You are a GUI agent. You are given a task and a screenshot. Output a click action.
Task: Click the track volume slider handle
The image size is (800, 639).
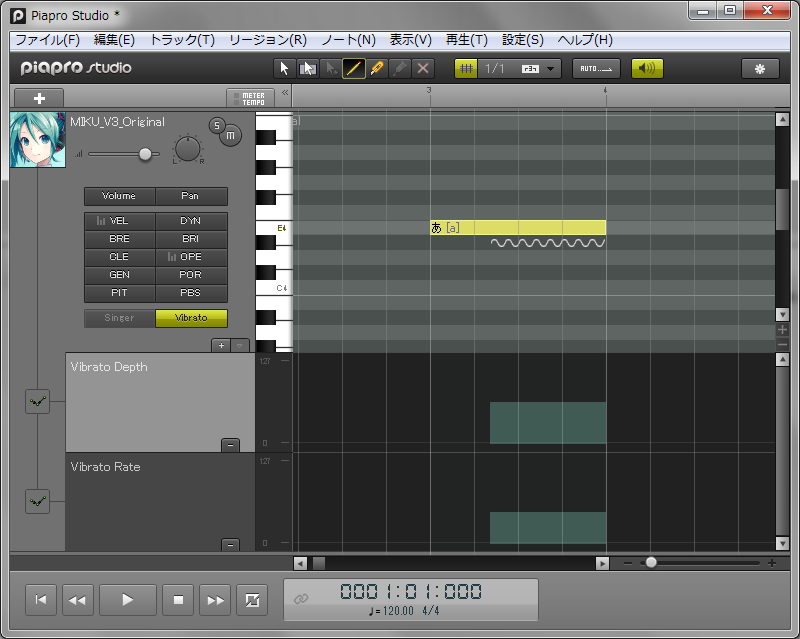click(145, 154)
